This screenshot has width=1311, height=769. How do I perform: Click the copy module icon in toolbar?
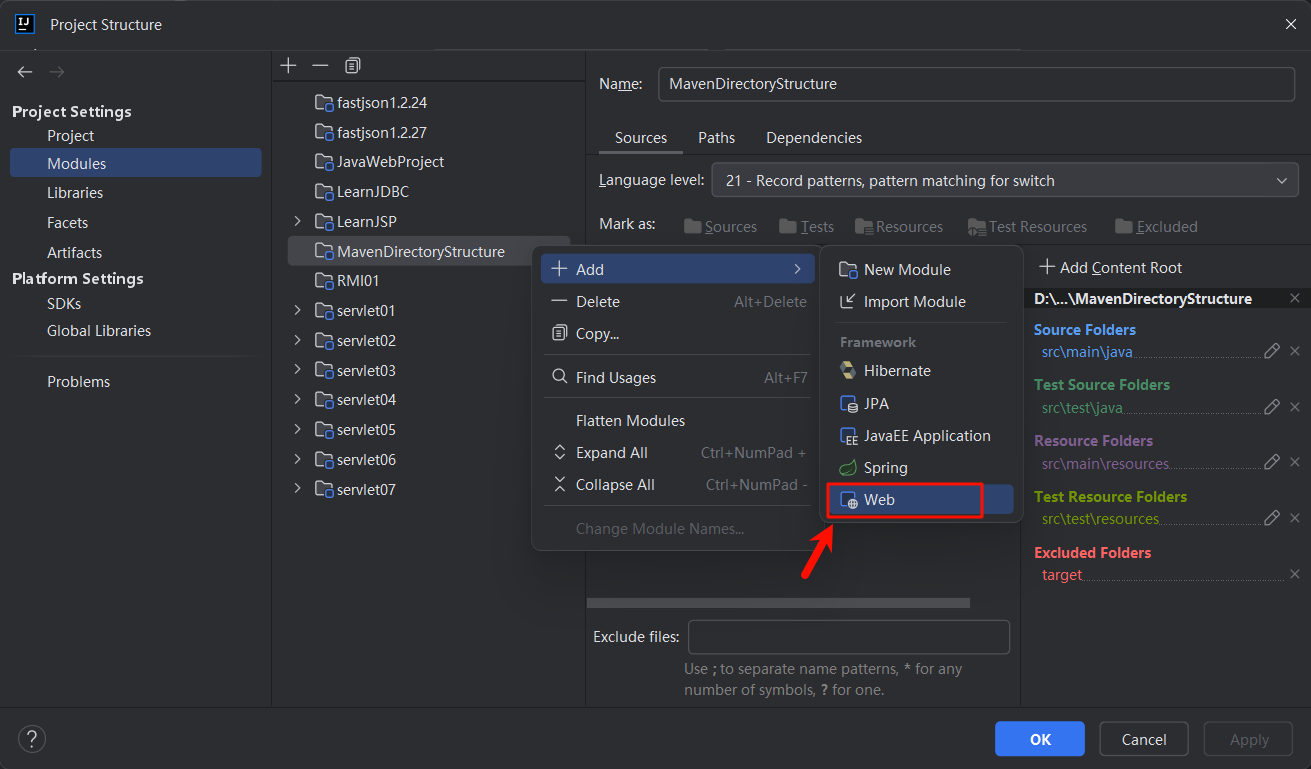[x=352, y=65]
